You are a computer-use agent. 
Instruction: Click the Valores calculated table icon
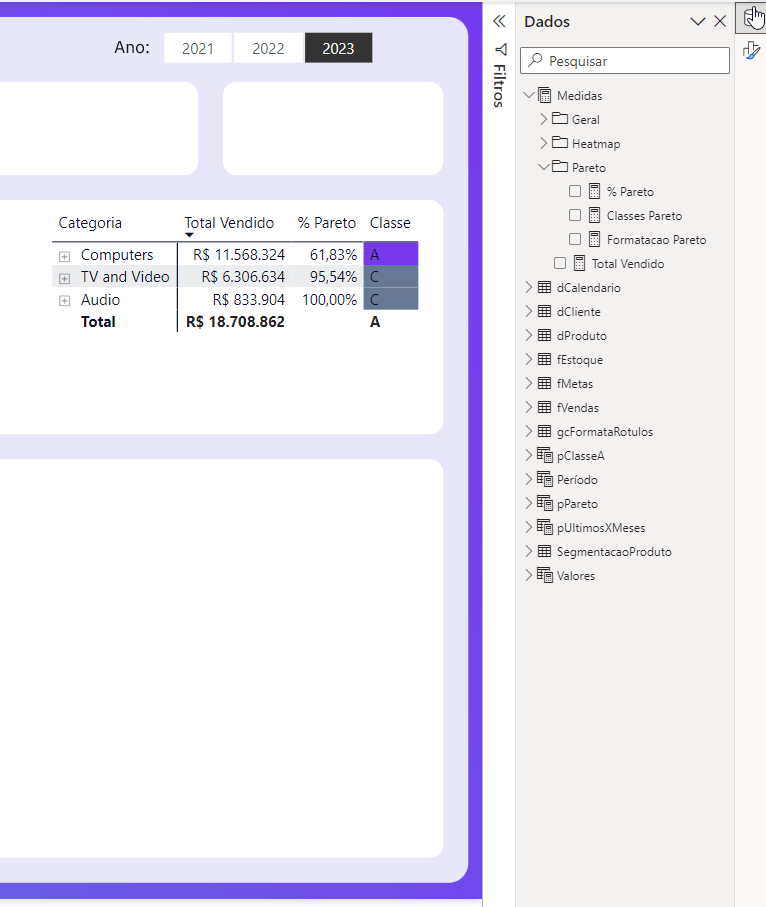pyautogui.click(x=544, y=575)
